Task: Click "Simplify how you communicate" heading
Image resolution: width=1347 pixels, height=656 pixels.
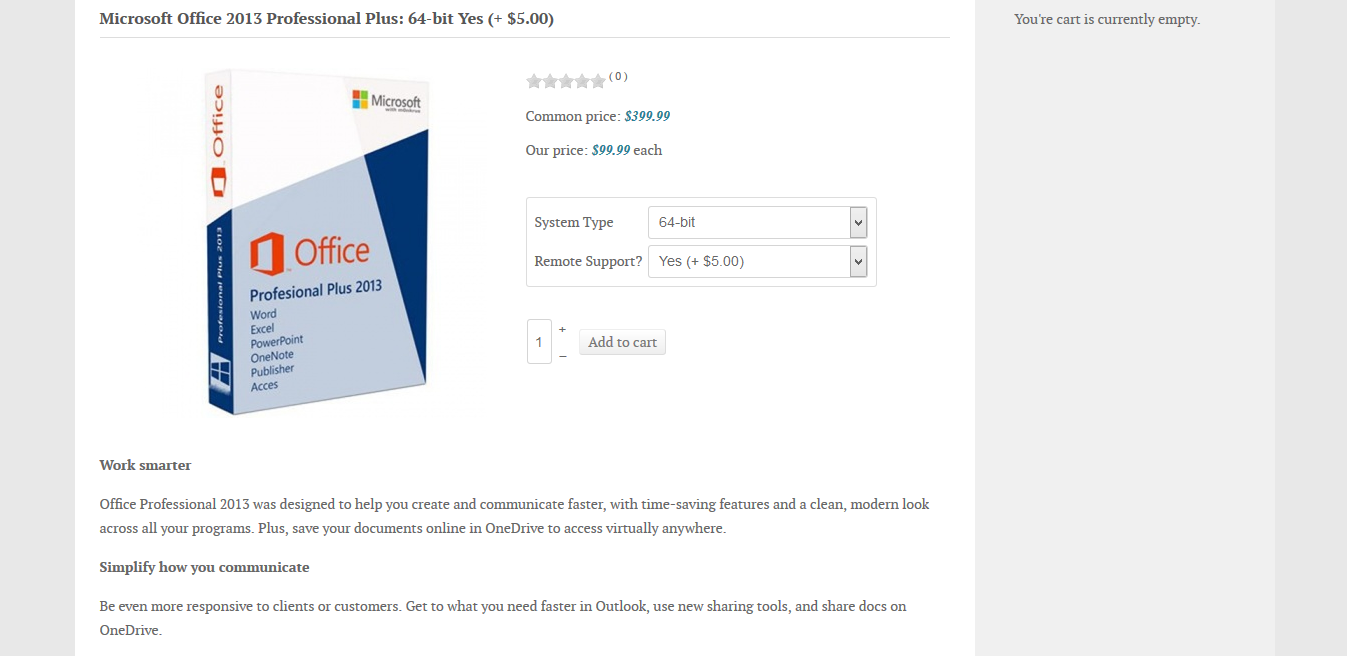Action: (x=204, y=567)
